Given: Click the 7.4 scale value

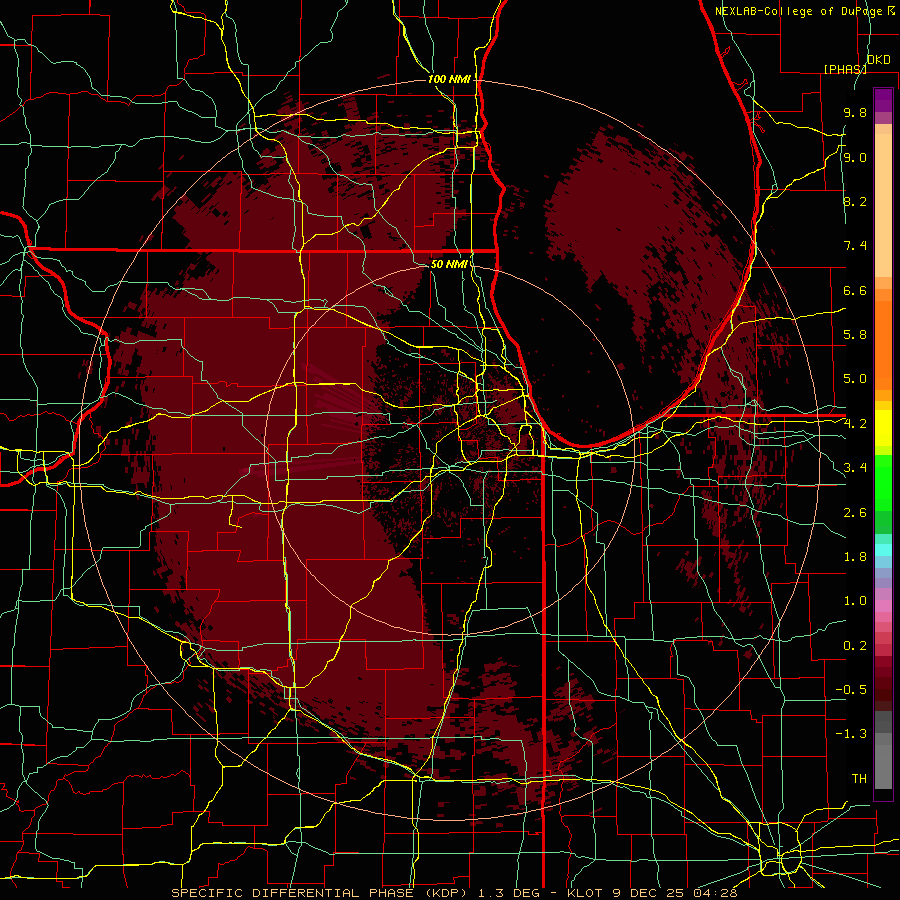Looking at the screenshot, I should 855,246.
